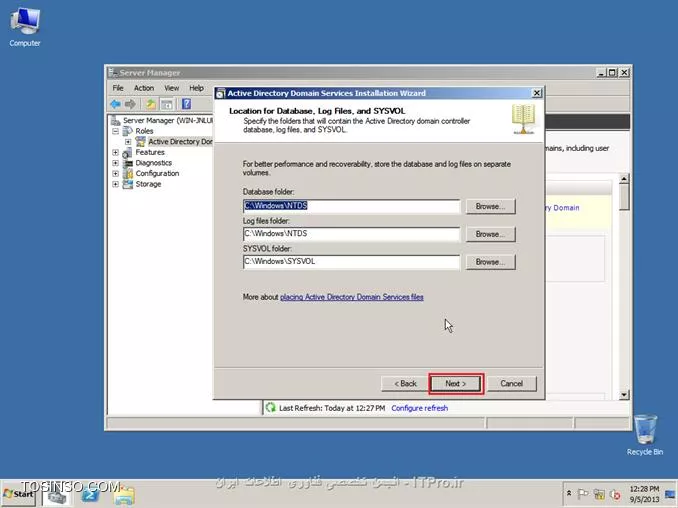
Task: Open the PowerShell taskbar icon
Action: [x=90, y=495]
